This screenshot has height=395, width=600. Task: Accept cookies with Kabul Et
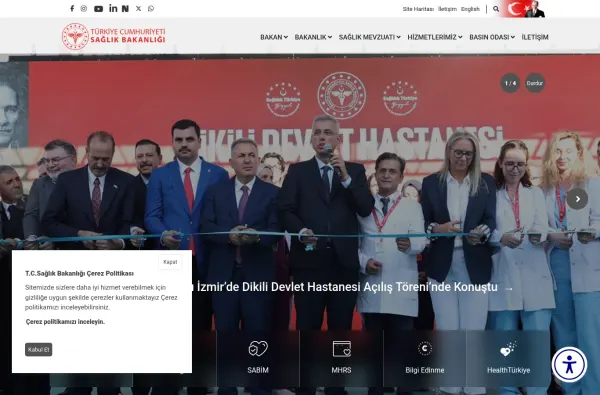(x=39, y=349)
